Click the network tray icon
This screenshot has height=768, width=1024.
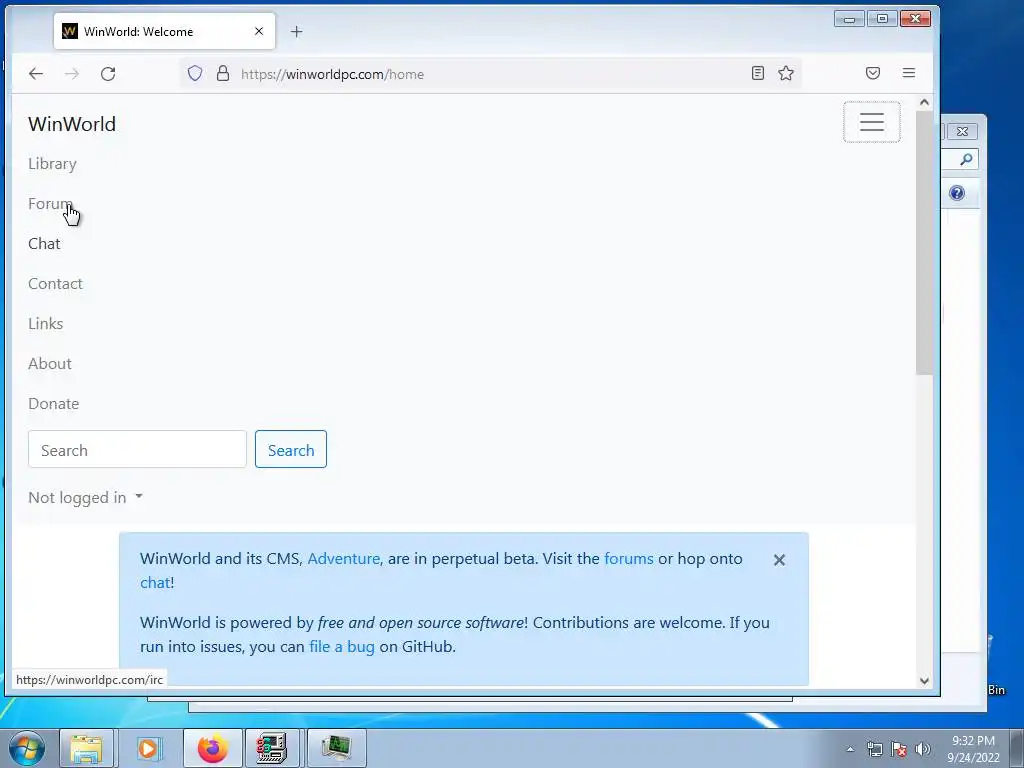click(x=874, y=750)
